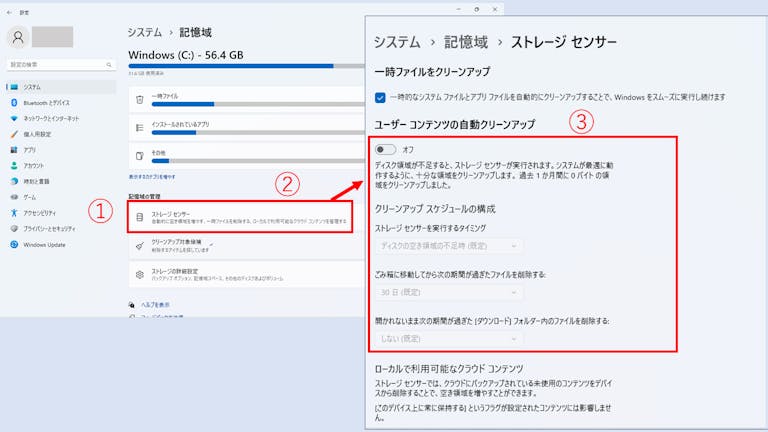Open the user account avatar
The image size is (768, 432).
[x=18, y=37]
